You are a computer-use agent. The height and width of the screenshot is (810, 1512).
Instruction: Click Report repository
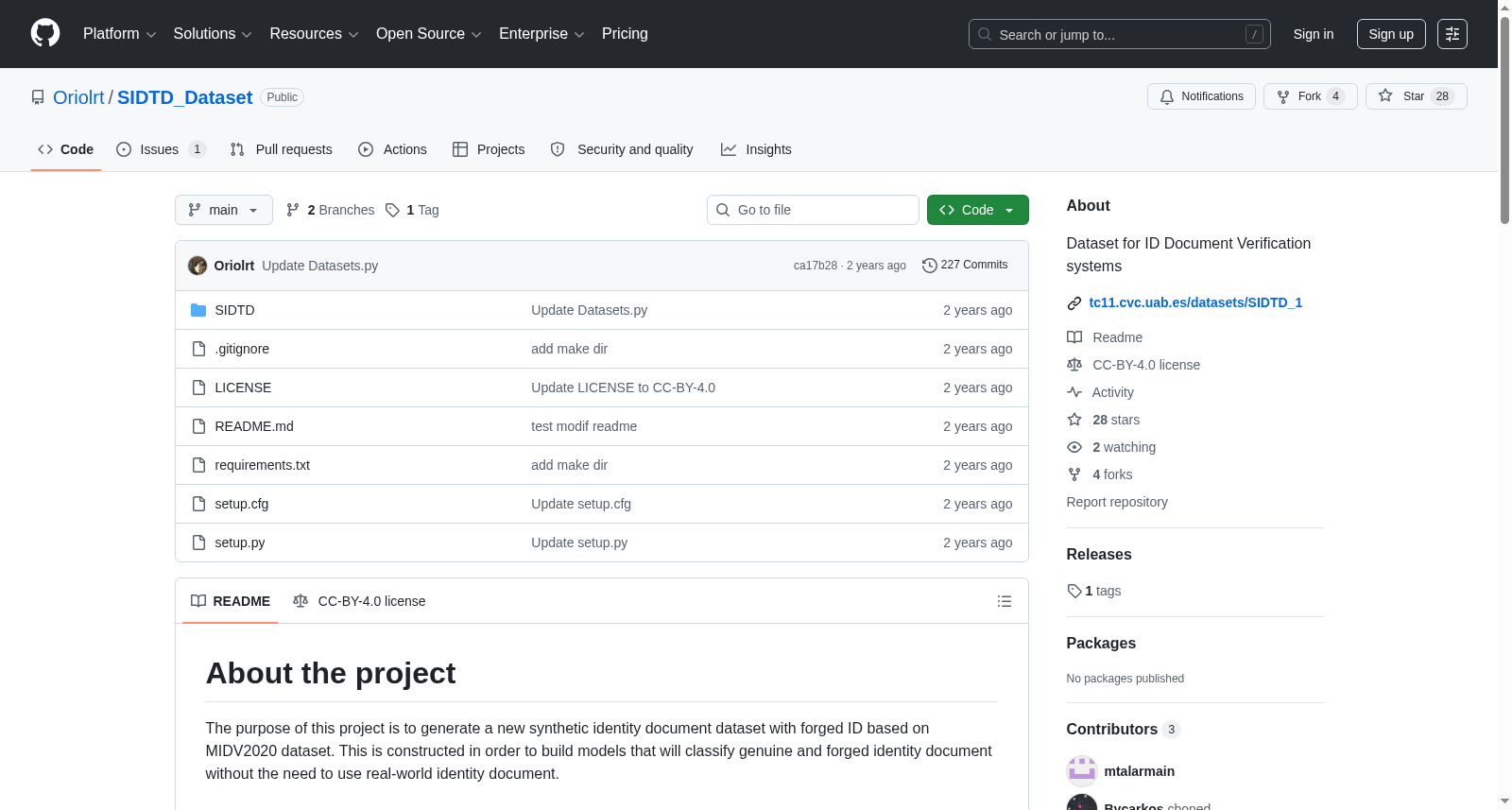(x=1117, y=502)
